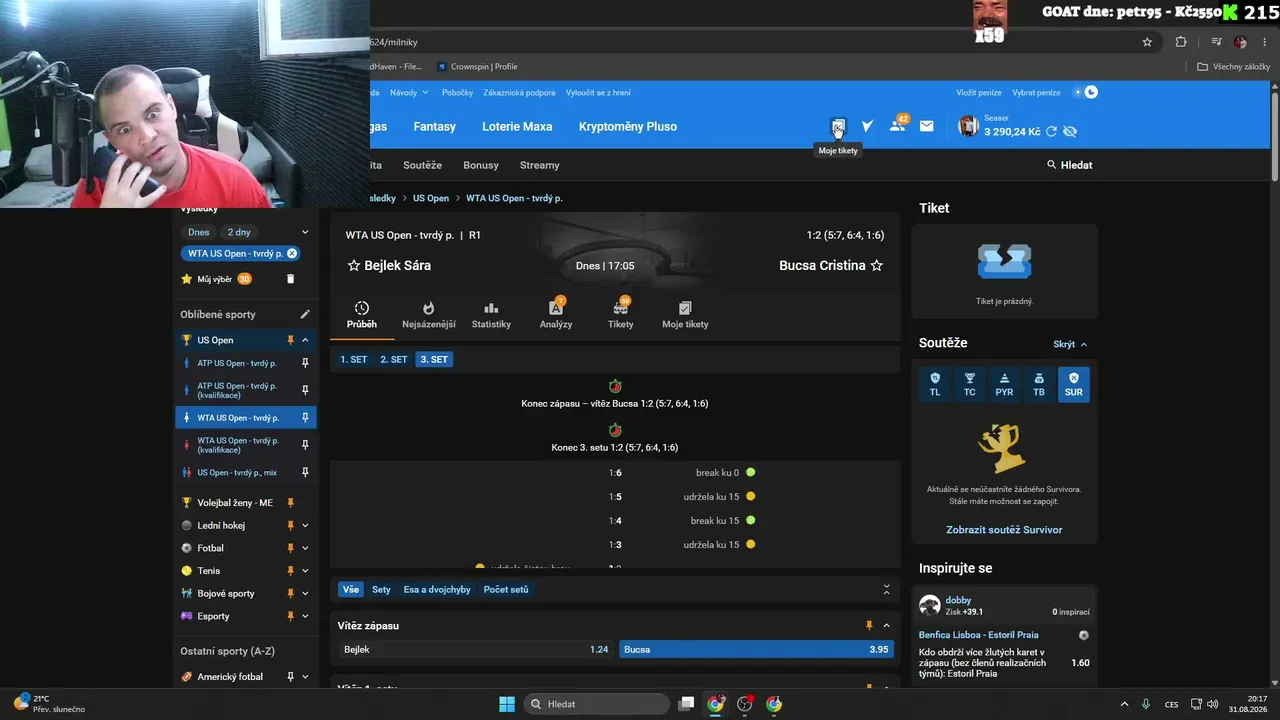Select the SUR competition icon
Viewport: 1280px width, 720px height.
tap(1073, 384)
